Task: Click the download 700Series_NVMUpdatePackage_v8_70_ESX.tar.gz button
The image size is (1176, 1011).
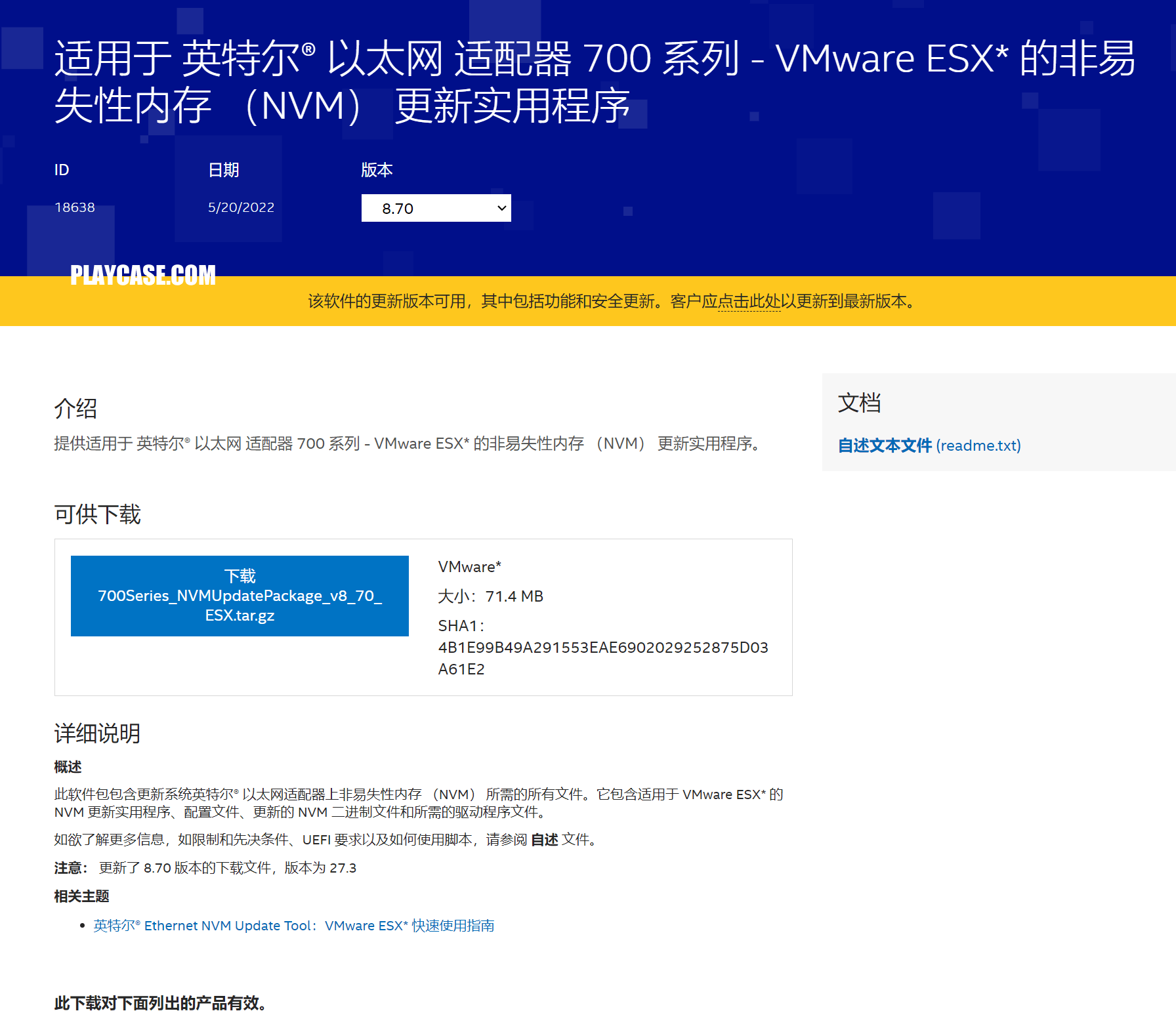Action: click(x=240, y=596)
